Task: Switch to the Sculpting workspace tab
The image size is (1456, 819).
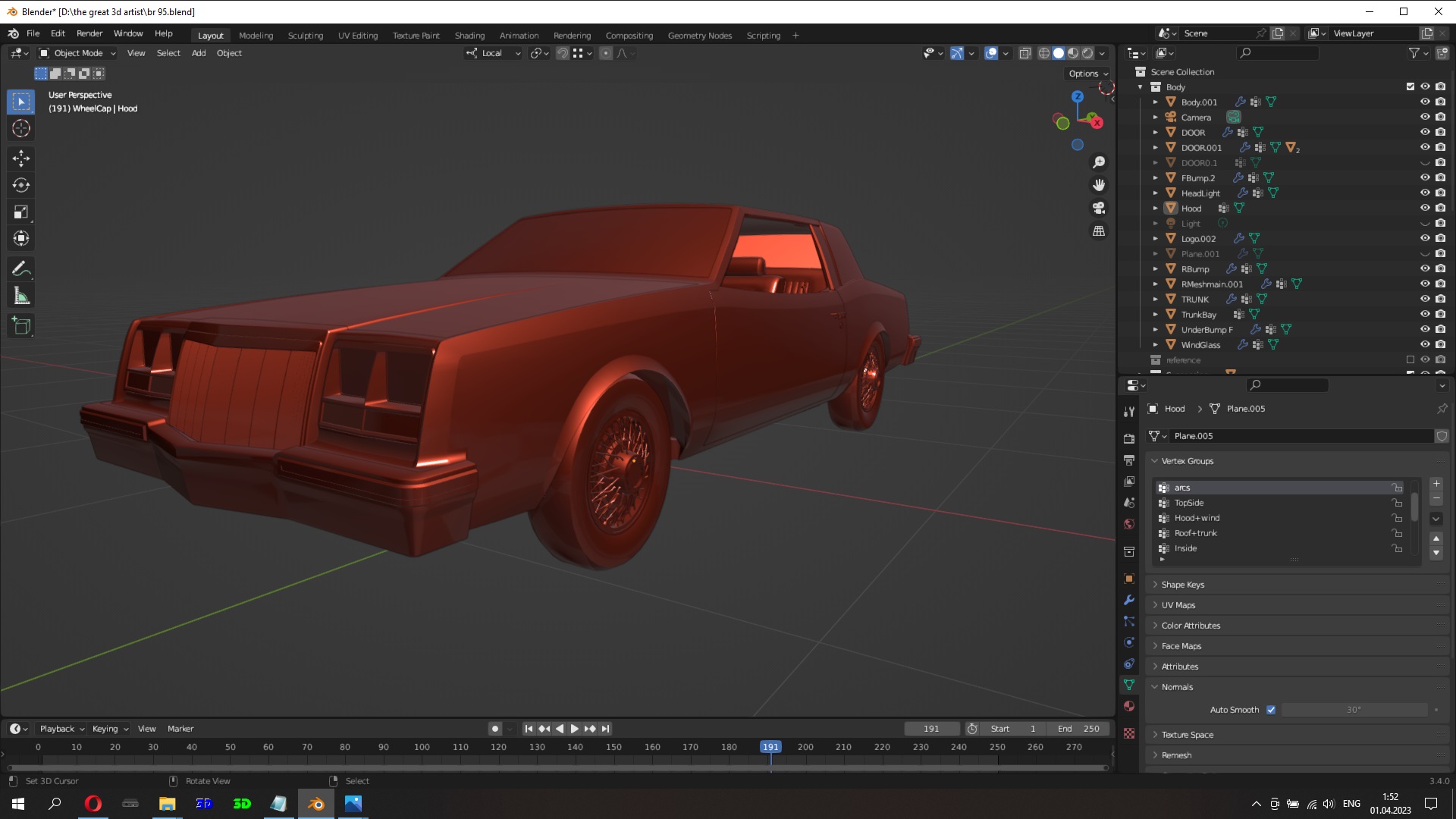Action: tap(305, 36)
